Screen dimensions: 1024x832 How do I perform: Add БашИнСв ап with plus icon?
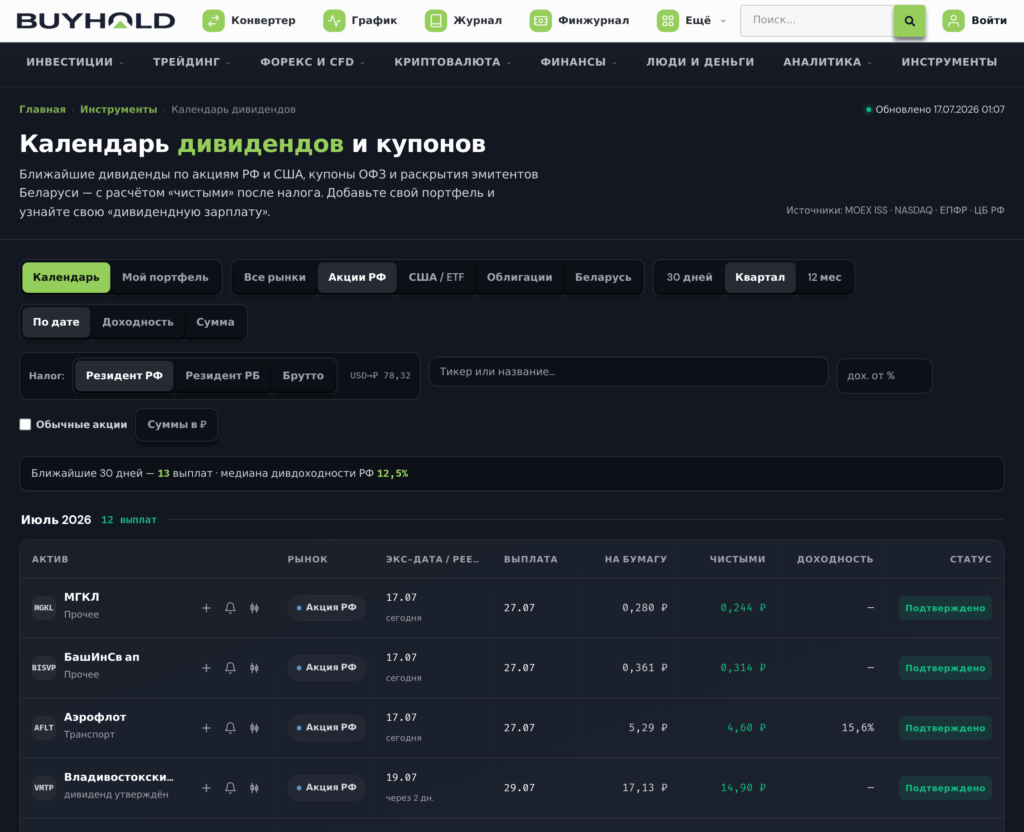tap(206, 668)
